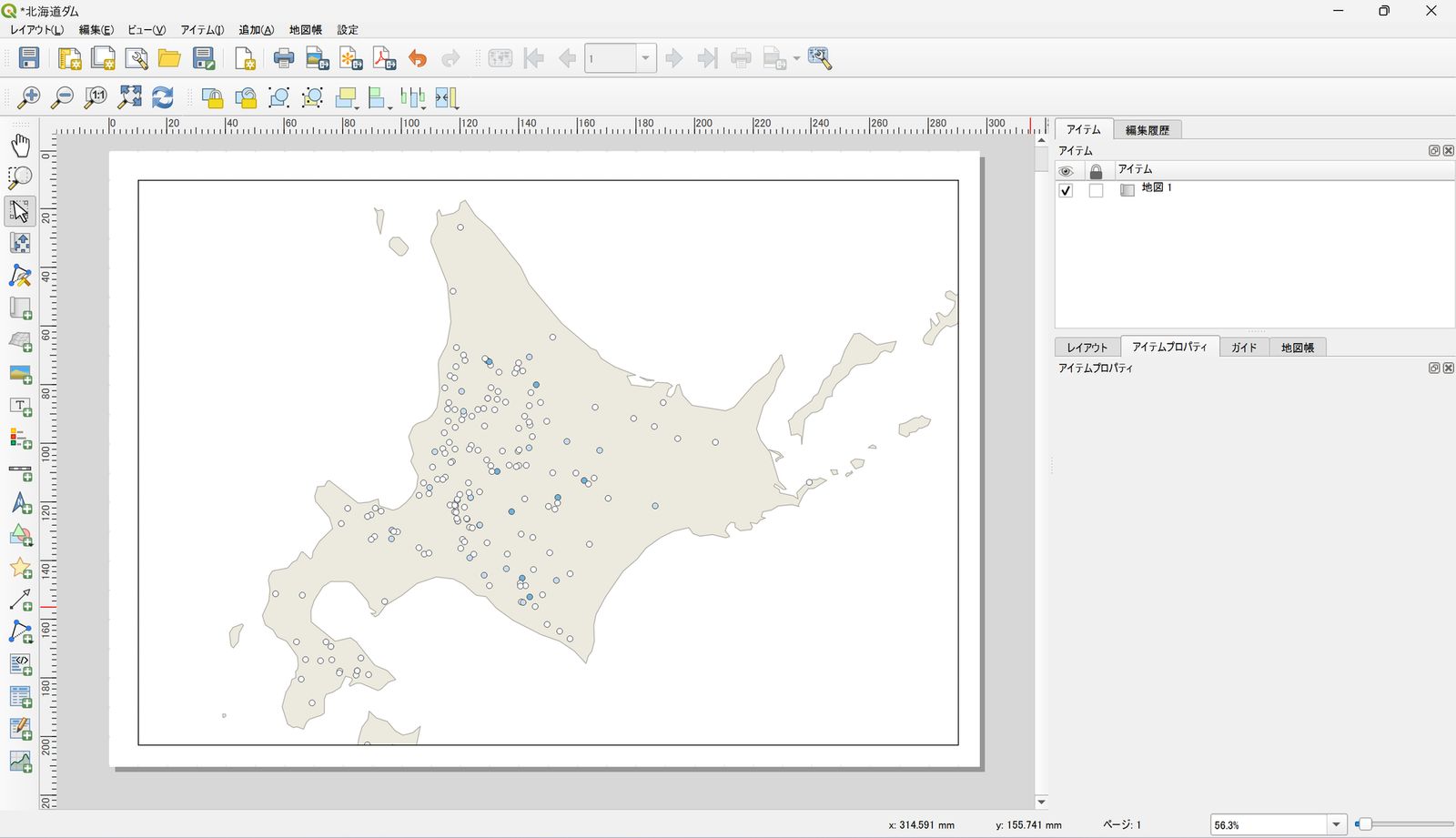This screenshot has width=1456, height=838.
Task: Click the Refresh View icon
Action: pyautogui.click(x=163, y=97)
